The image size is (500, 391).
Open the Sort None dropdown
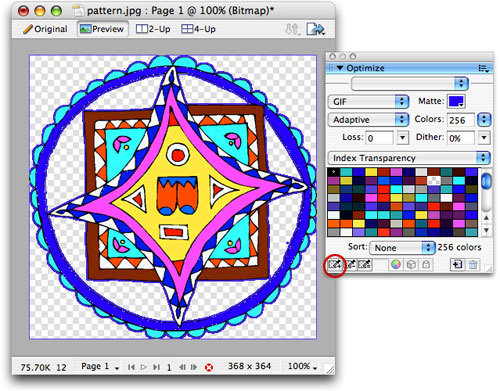click(402, 248)
